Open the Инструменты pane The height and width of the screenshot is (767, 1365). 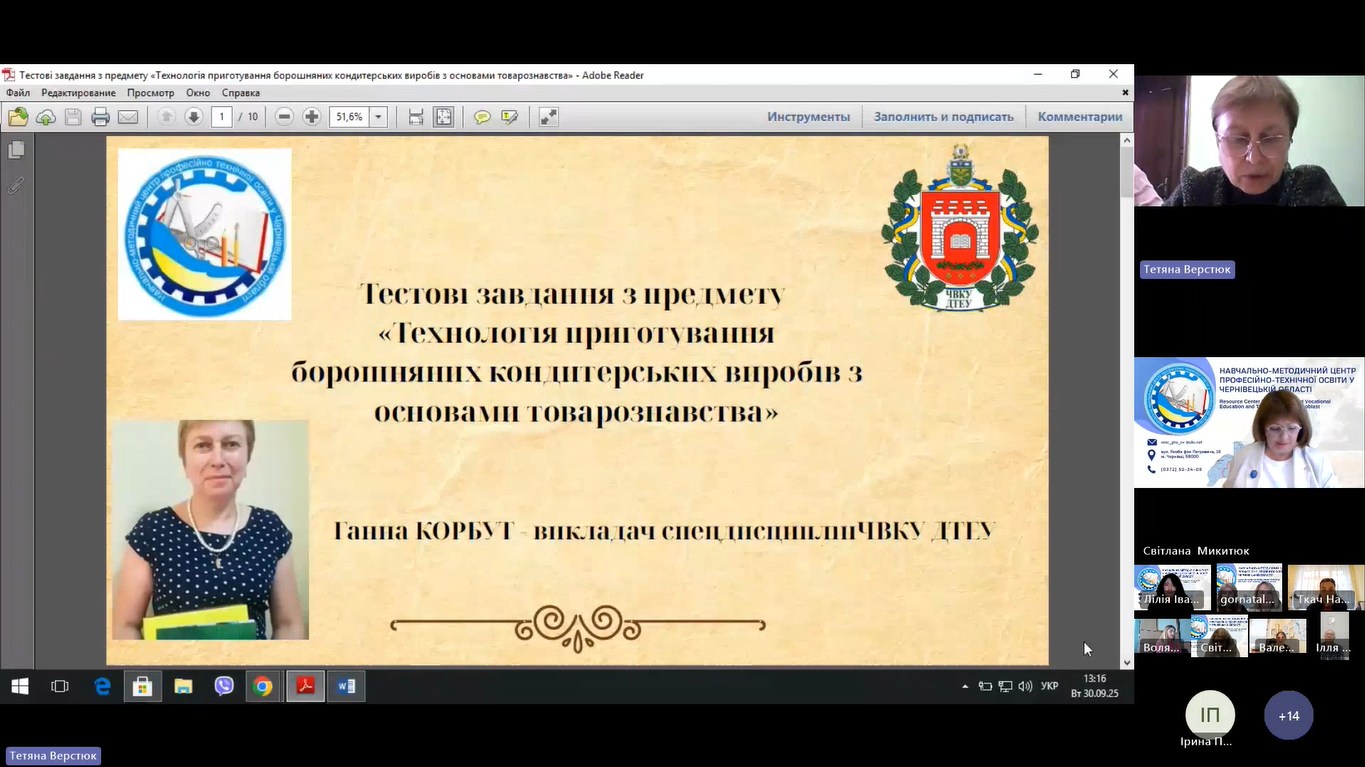(808, 117)
